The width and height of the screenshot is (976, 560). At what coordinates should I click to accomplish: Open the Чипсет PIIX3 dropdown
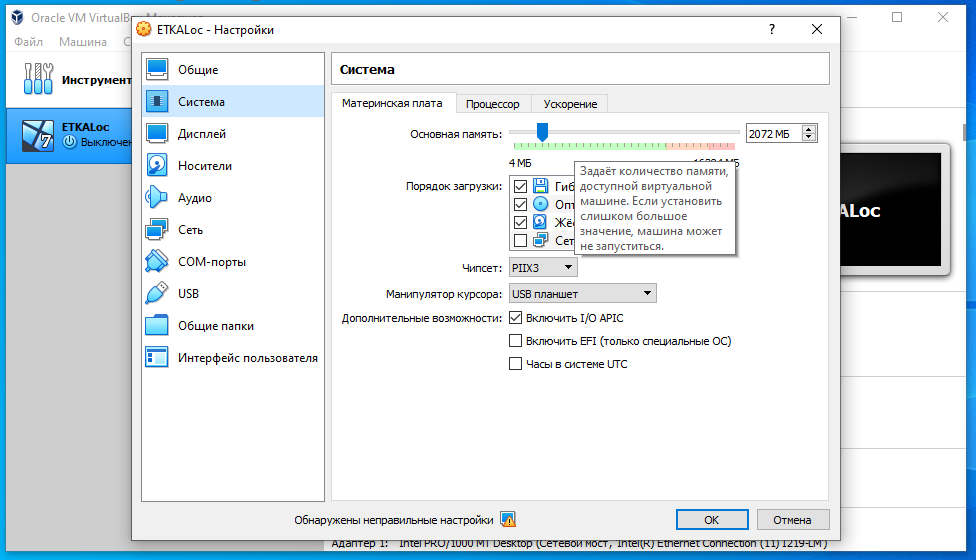(x=543, y=268)
